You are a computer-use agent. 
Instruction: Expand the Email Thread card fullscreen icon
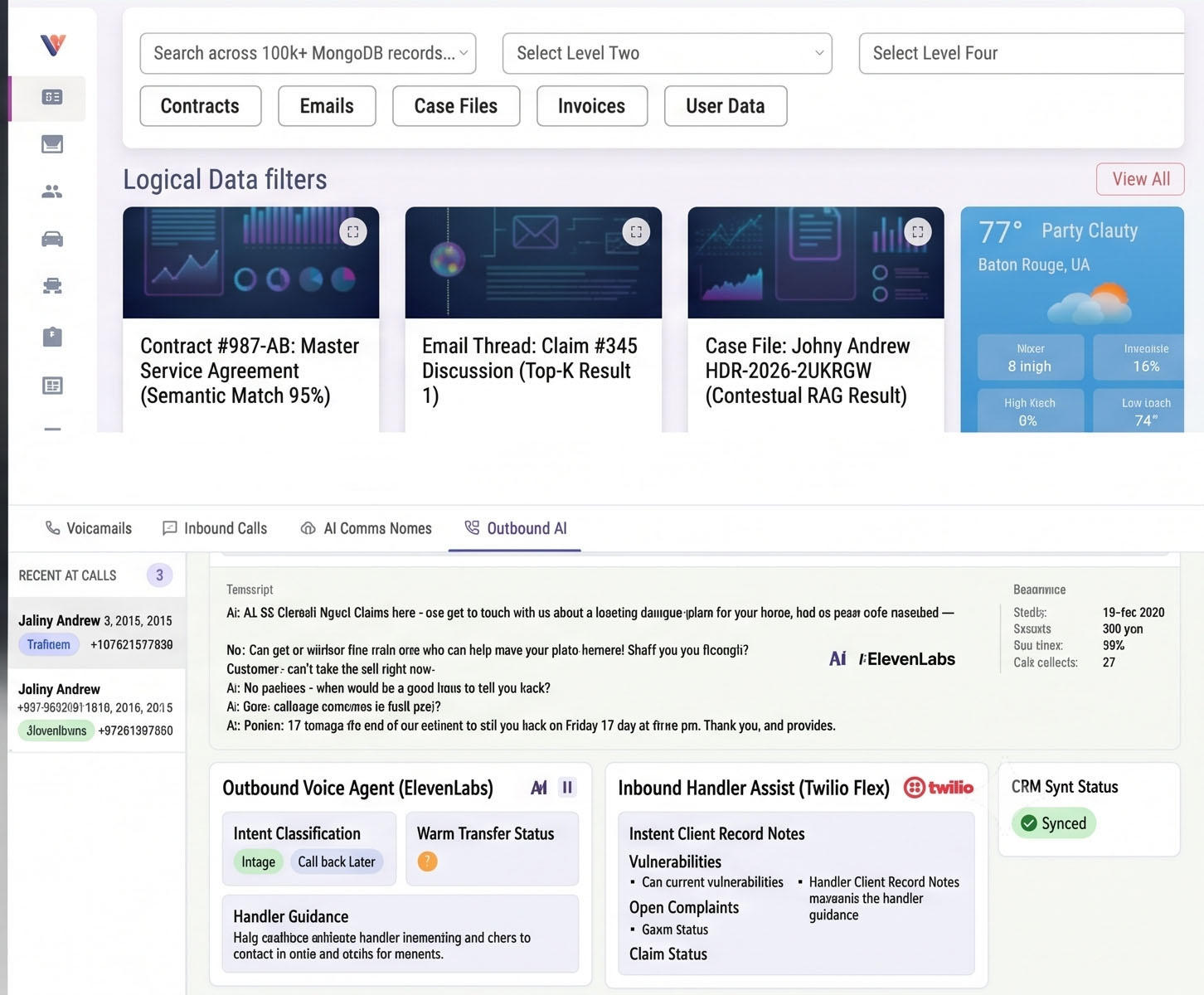(636, 232)
